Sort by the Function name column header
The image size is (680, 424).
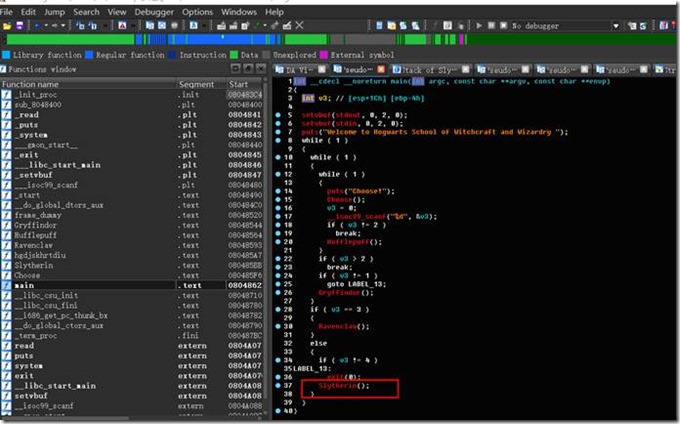point(88,84)
